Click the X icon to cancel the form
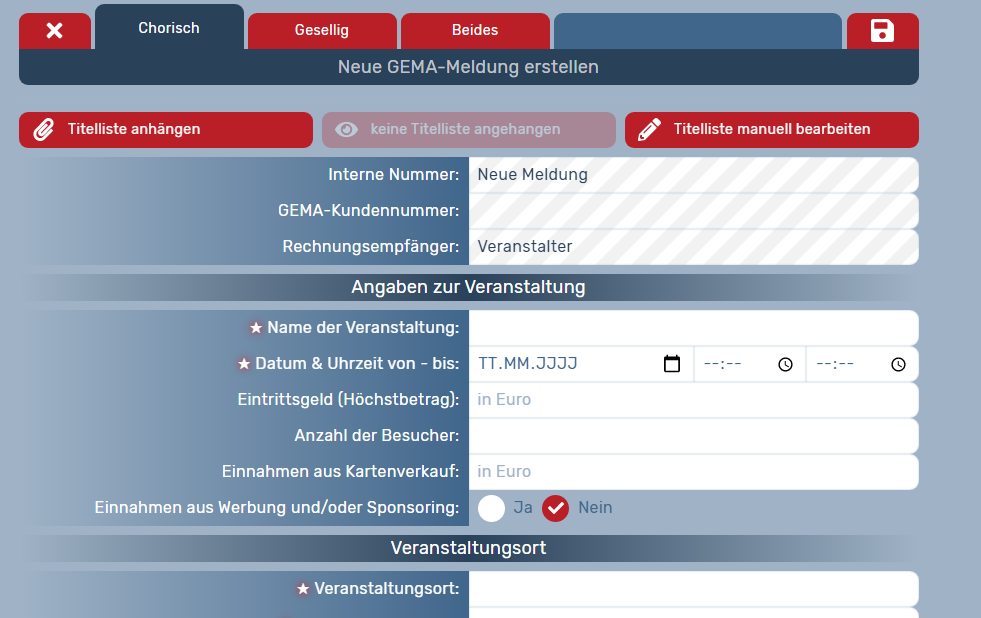The height and width of the screenshot is (618, 981). click(x=55, y=31)
